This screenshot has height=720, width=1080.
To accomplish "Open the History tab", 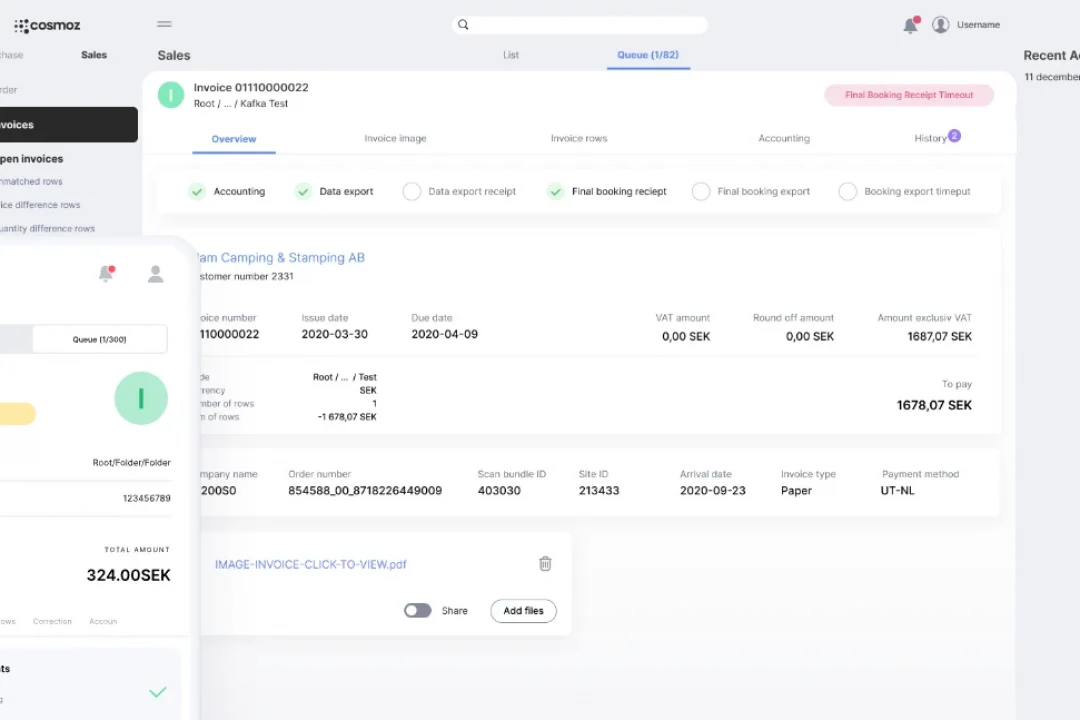I will point(930,139).
